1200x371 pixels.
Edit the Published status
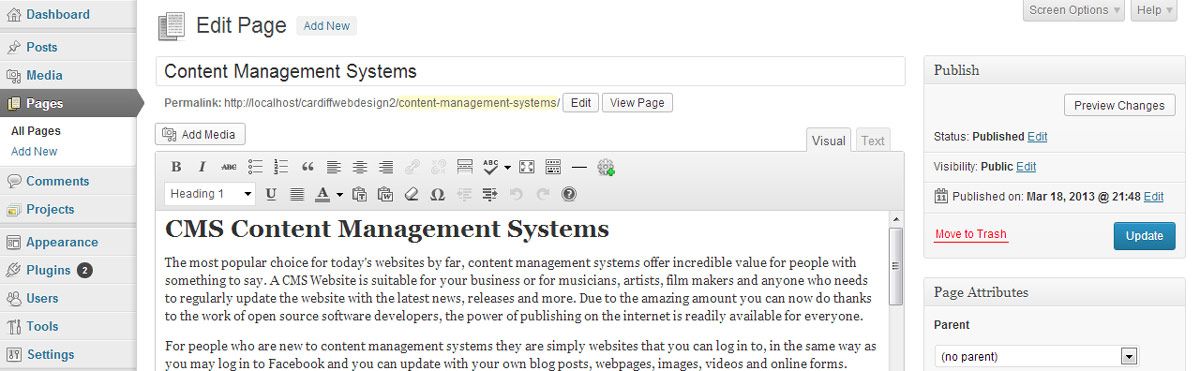click(1037, 136)
